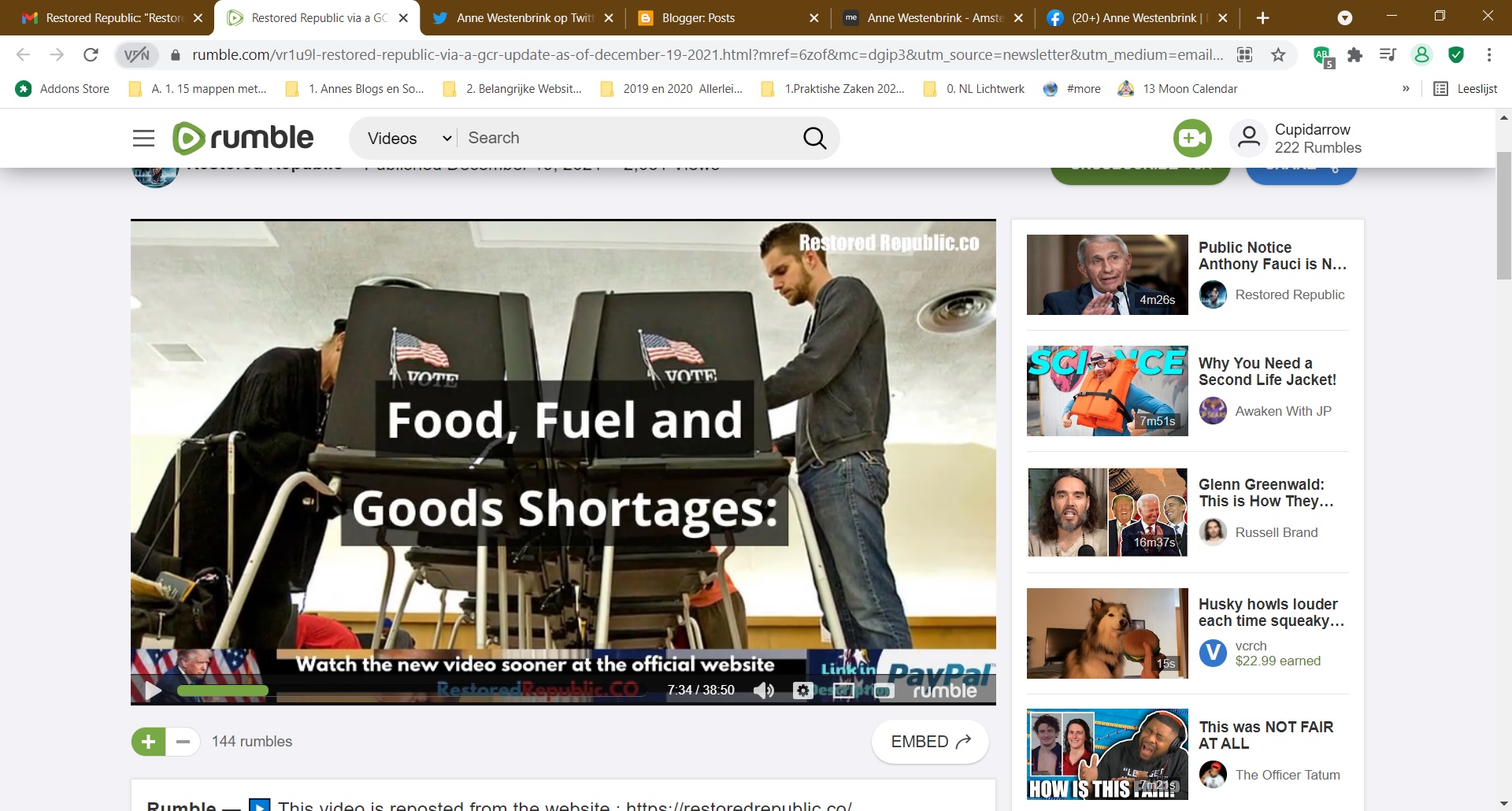Open the Chrome extensions puzzle icon

tap(1354, 54)
